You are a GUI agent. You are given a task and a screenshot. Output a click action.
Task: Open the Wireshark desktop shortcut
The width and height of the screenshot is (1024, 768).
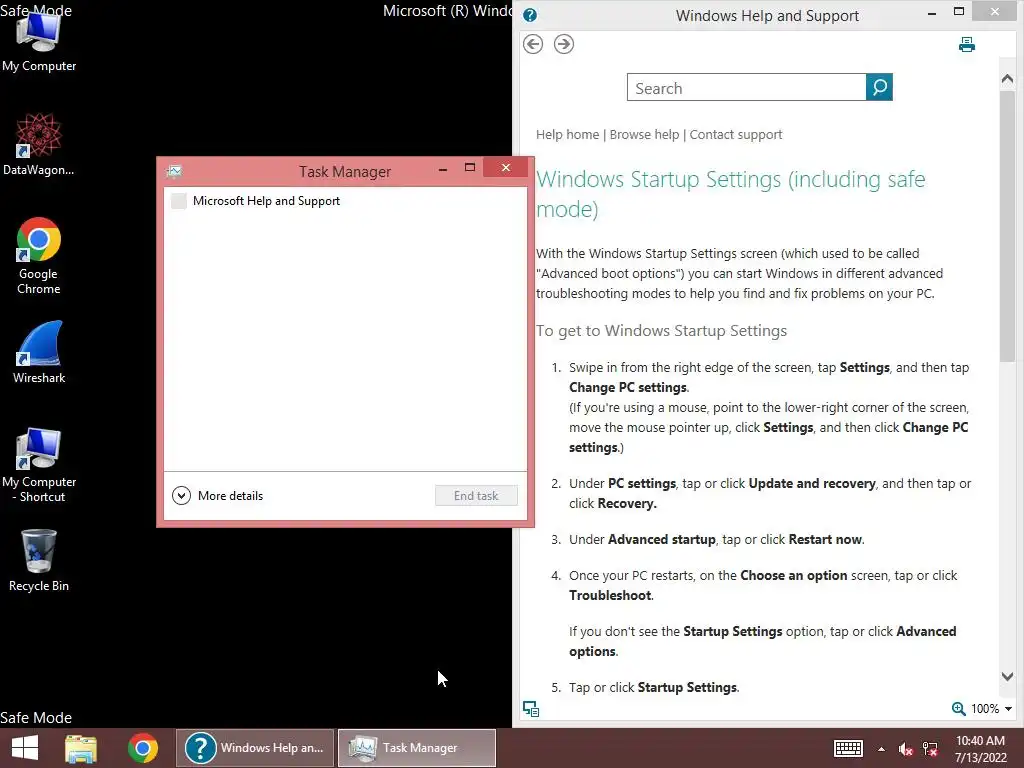pos(39,352)
